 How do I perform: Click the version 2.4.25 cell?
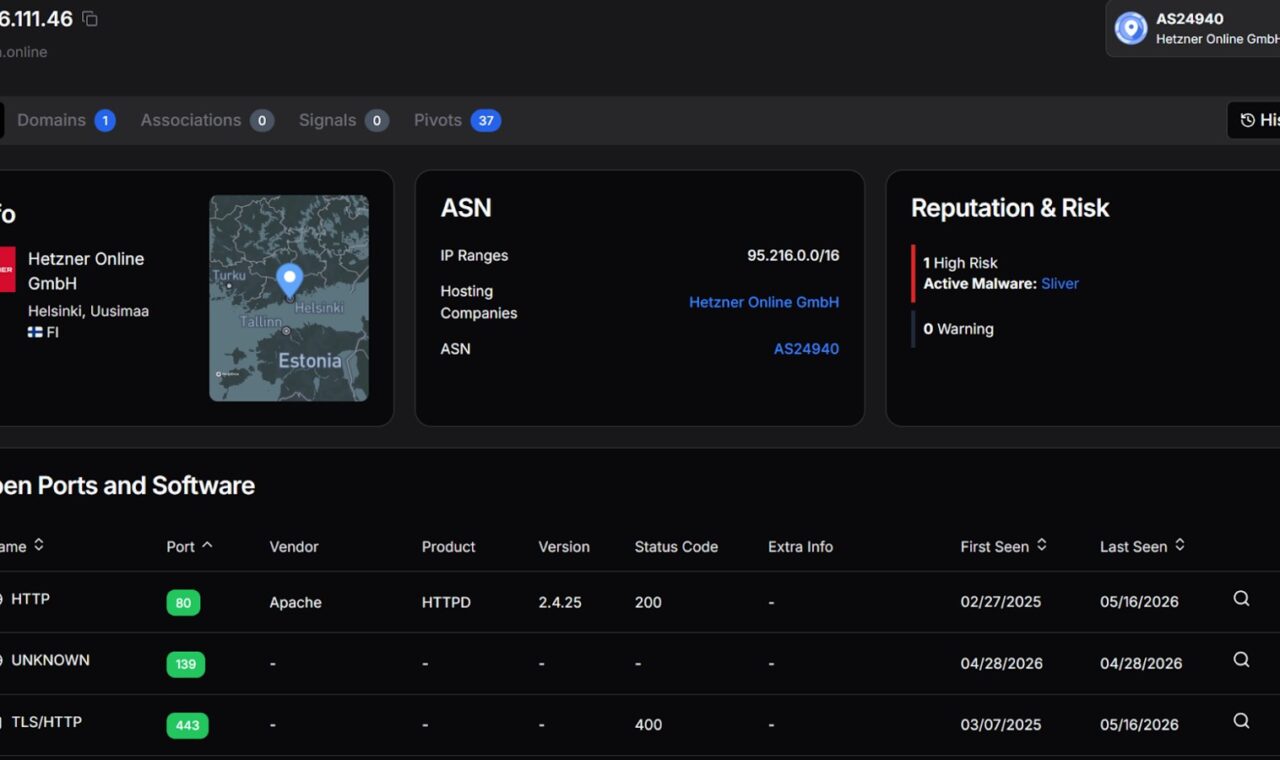[x=560, y=602]
